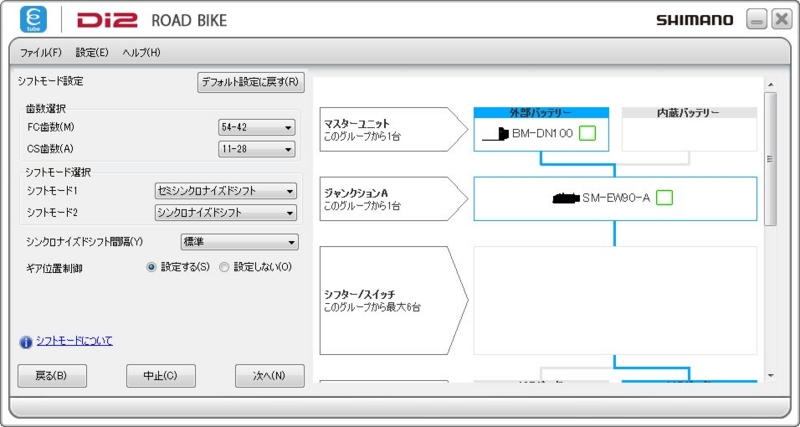
Task: Open the シフトモードについて link
Action: [74, 341]
